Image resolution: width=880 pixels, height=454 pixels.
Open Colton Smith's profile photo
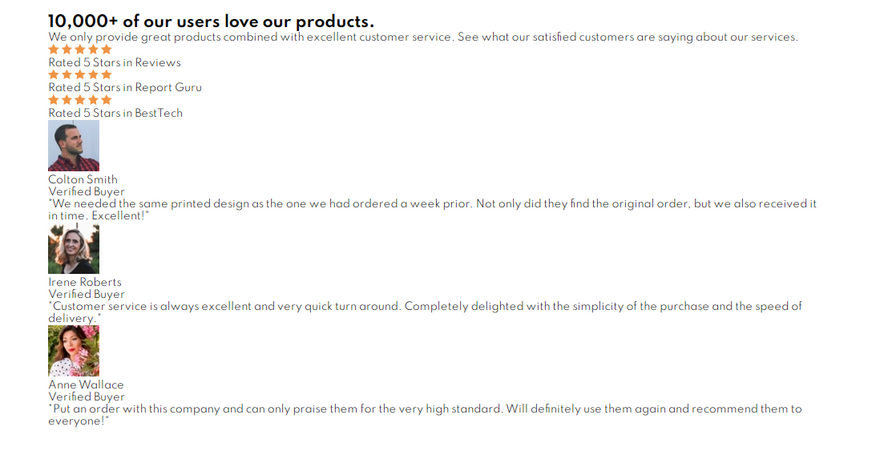point(74,146)
